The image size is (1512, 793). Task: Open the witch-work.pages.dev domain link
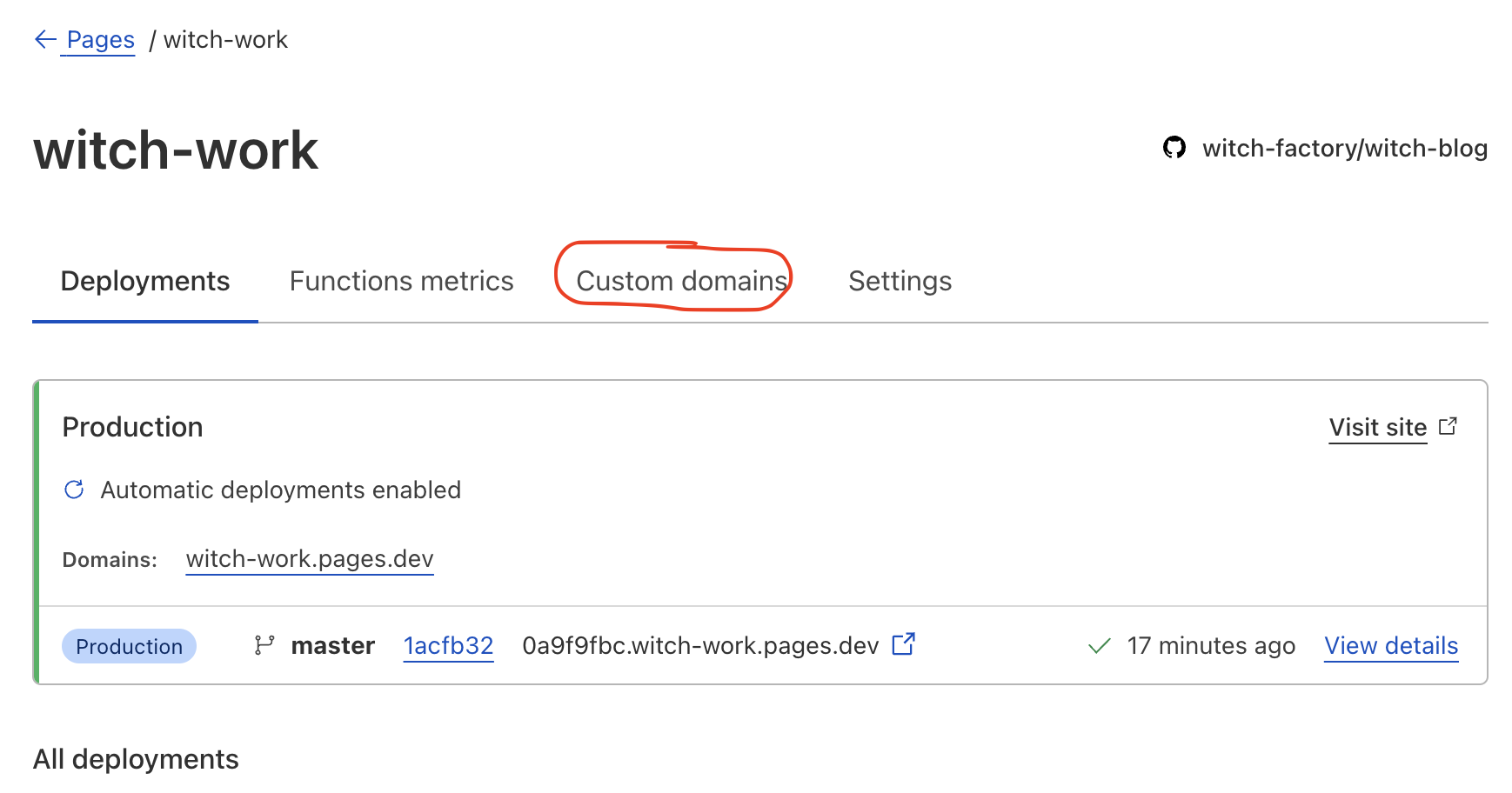pos(309,559)
